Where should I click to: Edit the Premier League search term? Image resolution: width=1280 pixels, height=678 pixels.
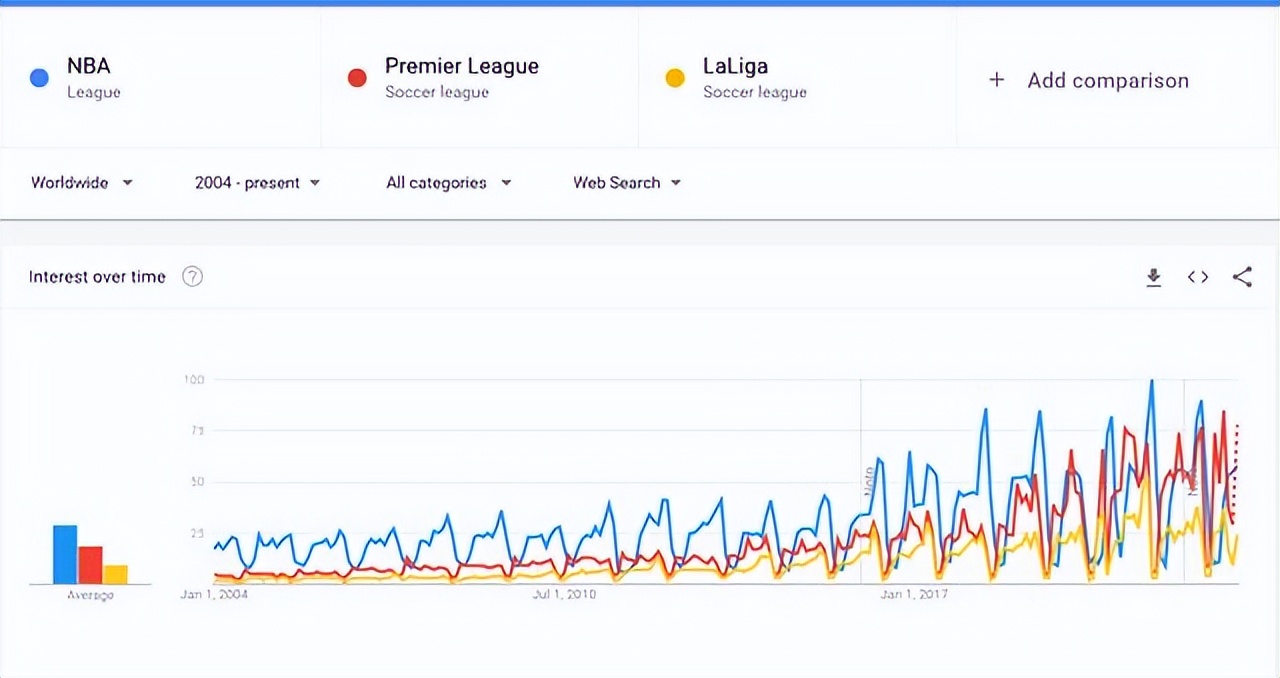click(461, 67)
